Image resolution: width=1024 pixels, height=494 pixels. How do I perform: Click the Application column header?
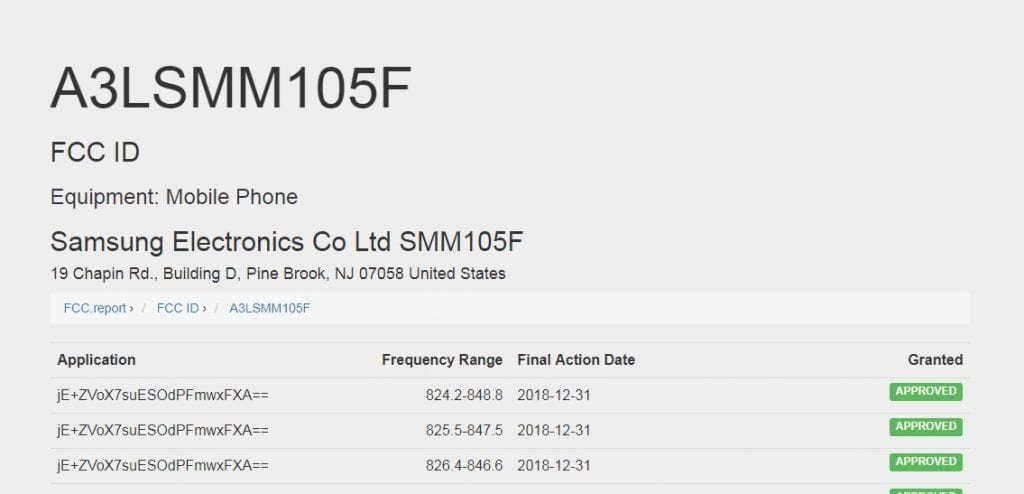coord(96,360)
